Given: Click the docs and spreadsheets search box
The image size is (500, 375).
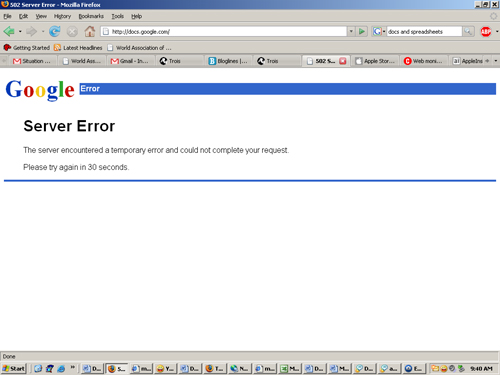Looking at the screenshot, I should 424,32.
